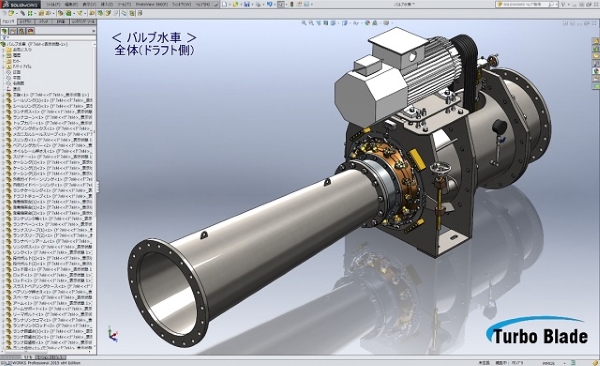The width and height of the screenshot is (600, 366).
Task: Click the Edit Appearance sphere icon in view toolbar
Action: point(368,23)
